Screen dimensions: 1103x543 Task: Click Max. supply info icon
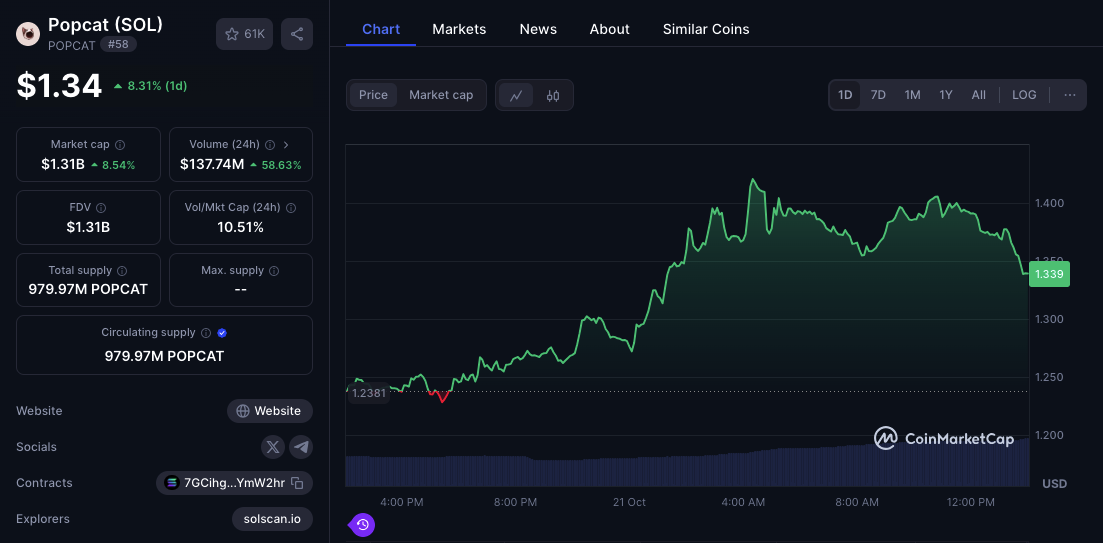pos(274,270)
